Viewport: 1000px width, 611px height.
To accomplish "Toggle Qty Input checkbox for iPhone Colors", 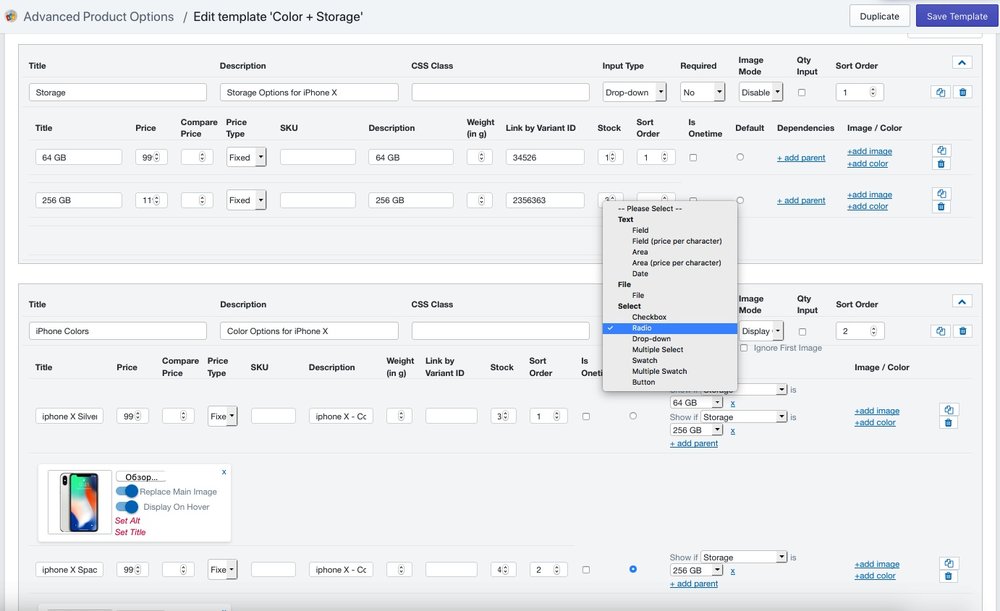I will [802, 332].
